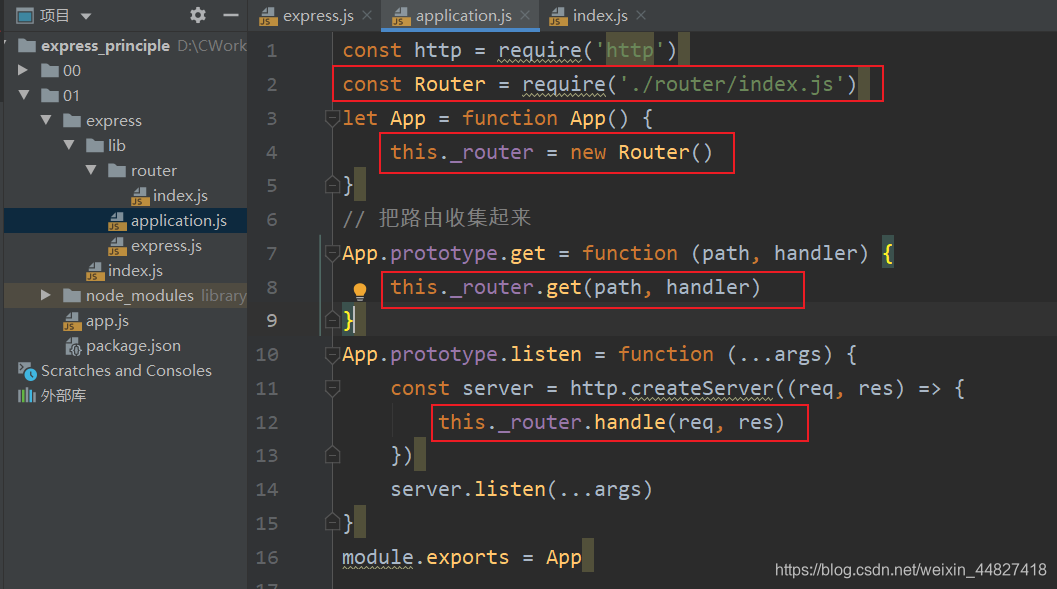Click fold end marker at line 13

click(x=332, y=455)
